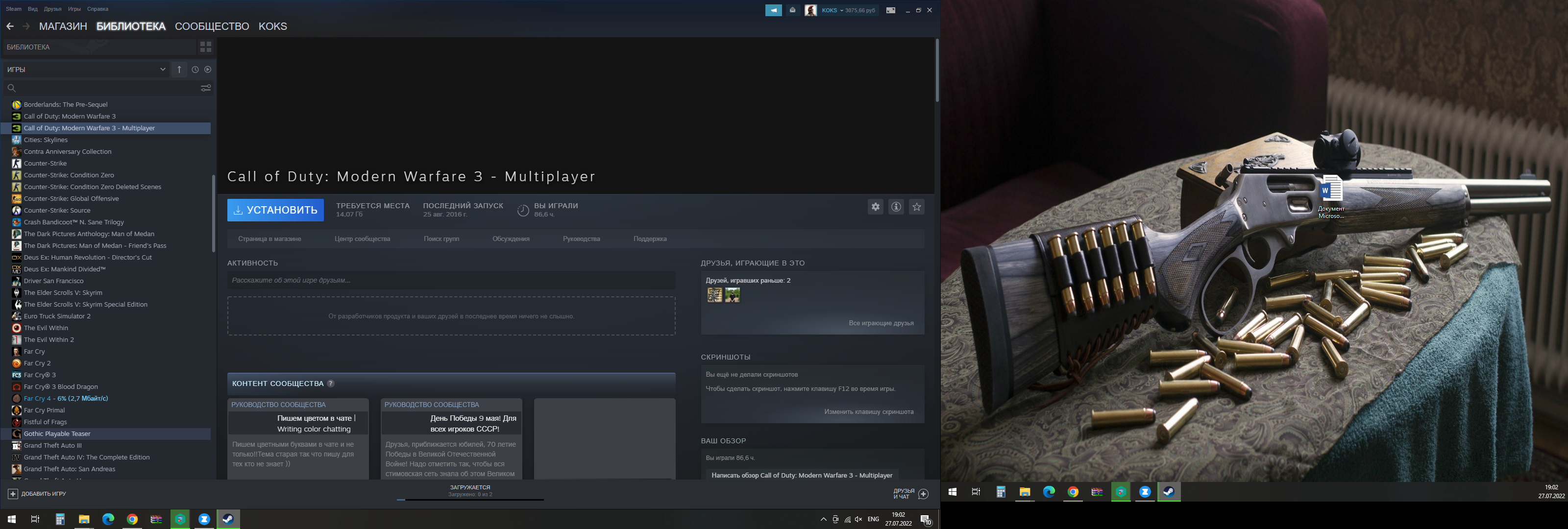Click the KOKS profile avatar
The height and width of the screenshot is (529, 1568).
click(x=810, y=10)
